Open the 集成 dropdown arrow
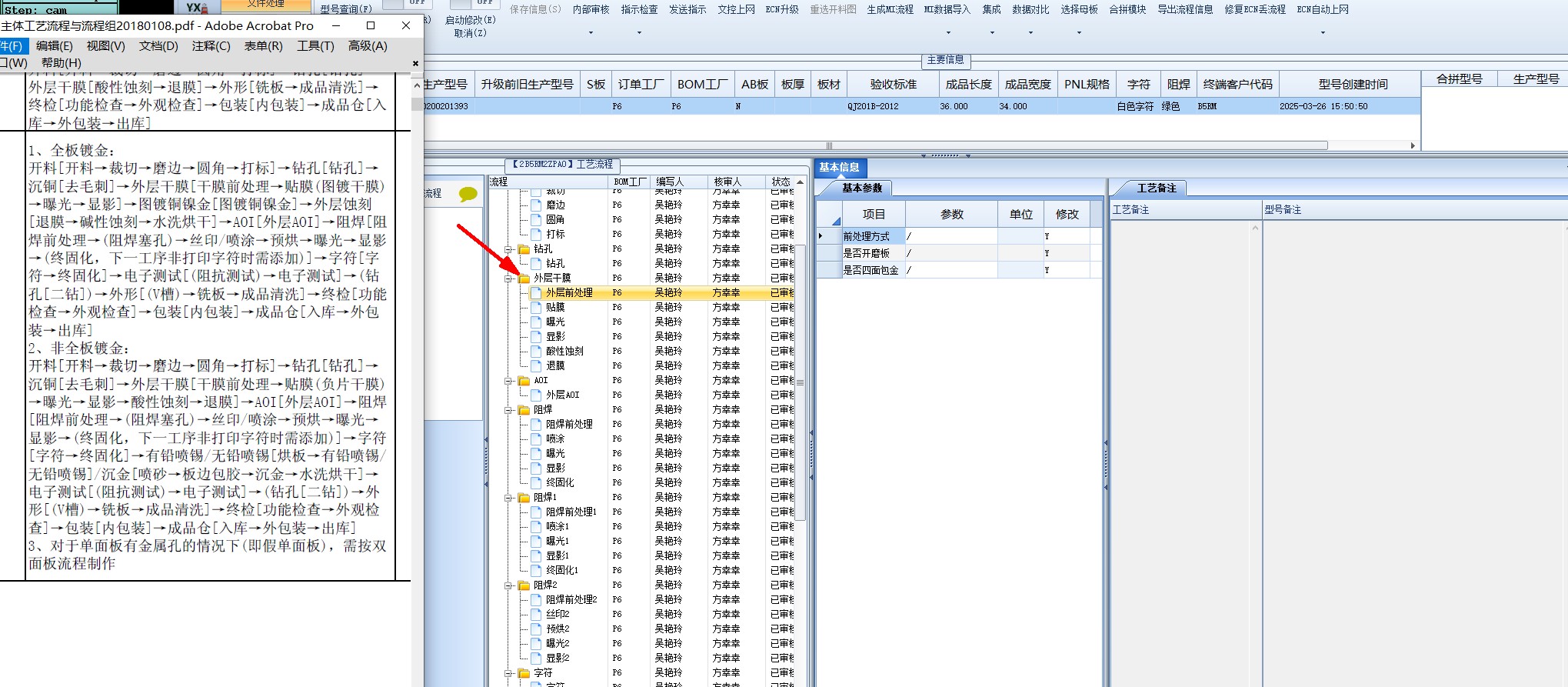This screenshot has width=1568, height=687. 992,32
